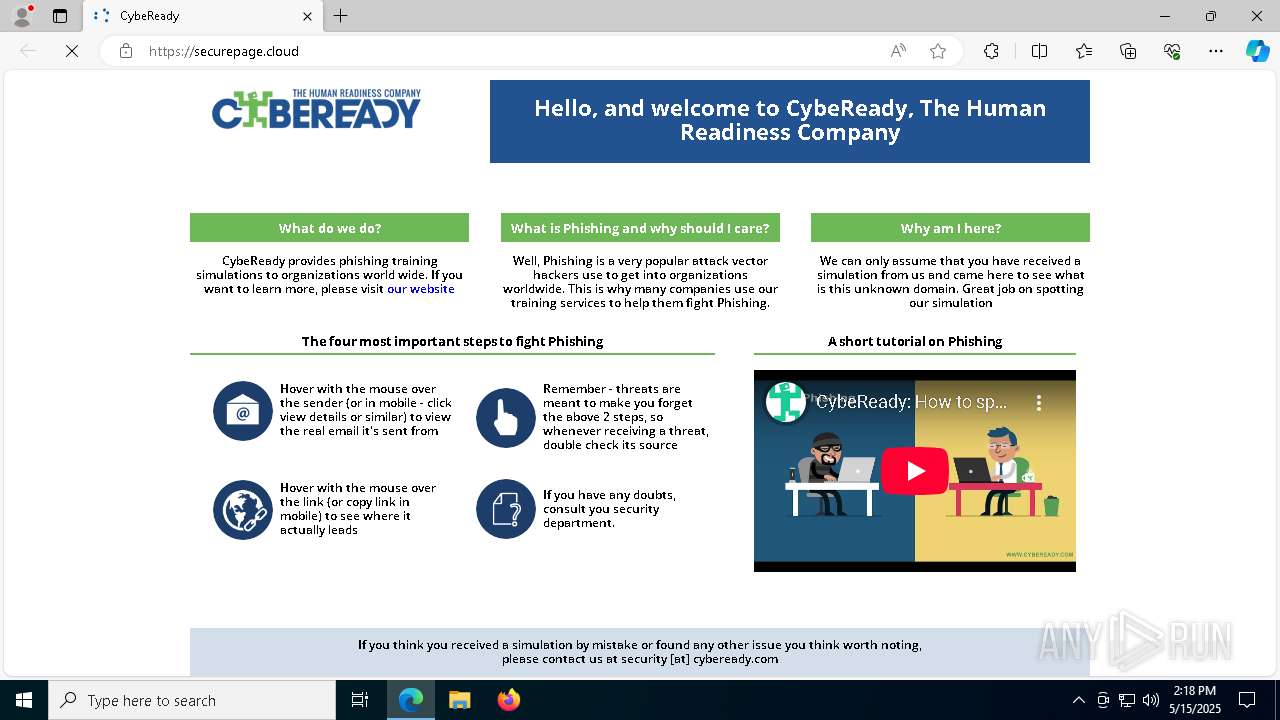Screen dimensions: 1280x720
Task: Click the 'Why am I here?' heading
Action: point(950,228)
